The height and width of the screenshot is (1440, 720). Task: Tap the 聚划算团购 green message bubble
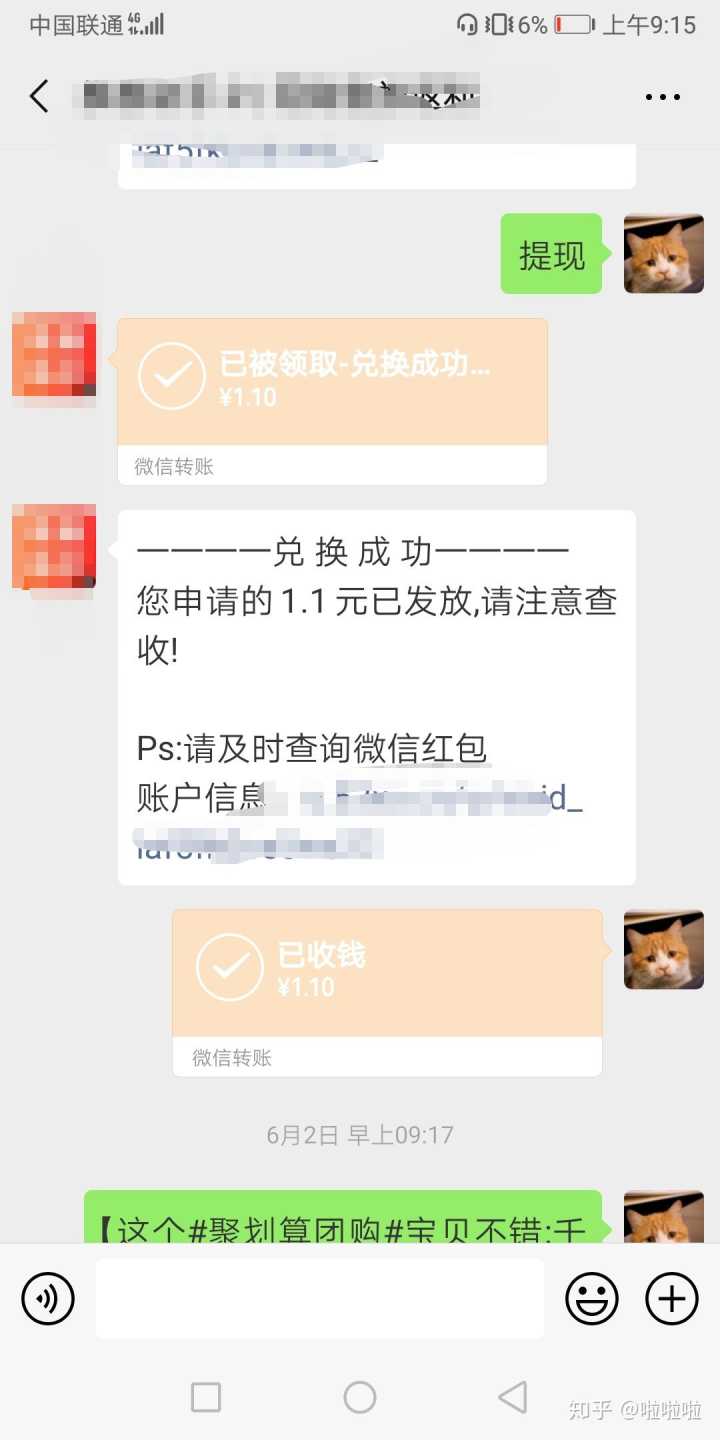343,1217
